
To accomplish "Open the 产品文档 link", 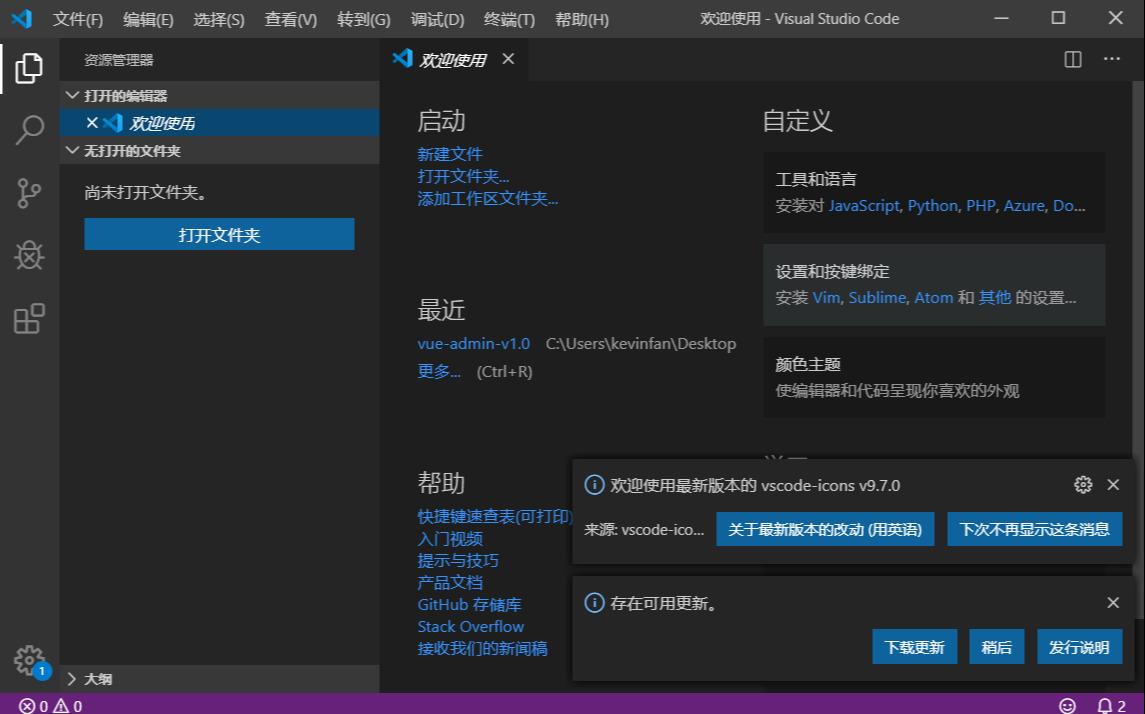I will (x=450, y=582).
